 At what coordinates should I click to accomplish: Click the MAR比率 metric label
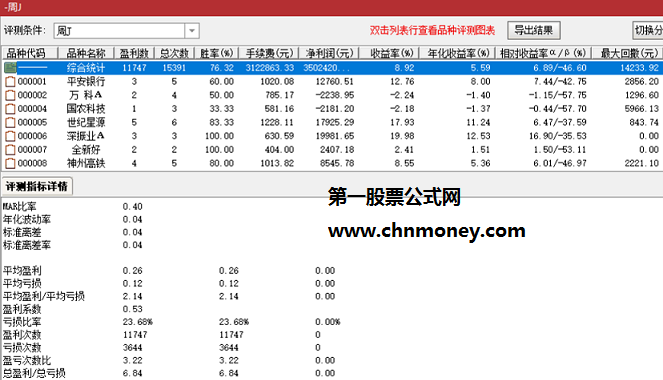19,207
